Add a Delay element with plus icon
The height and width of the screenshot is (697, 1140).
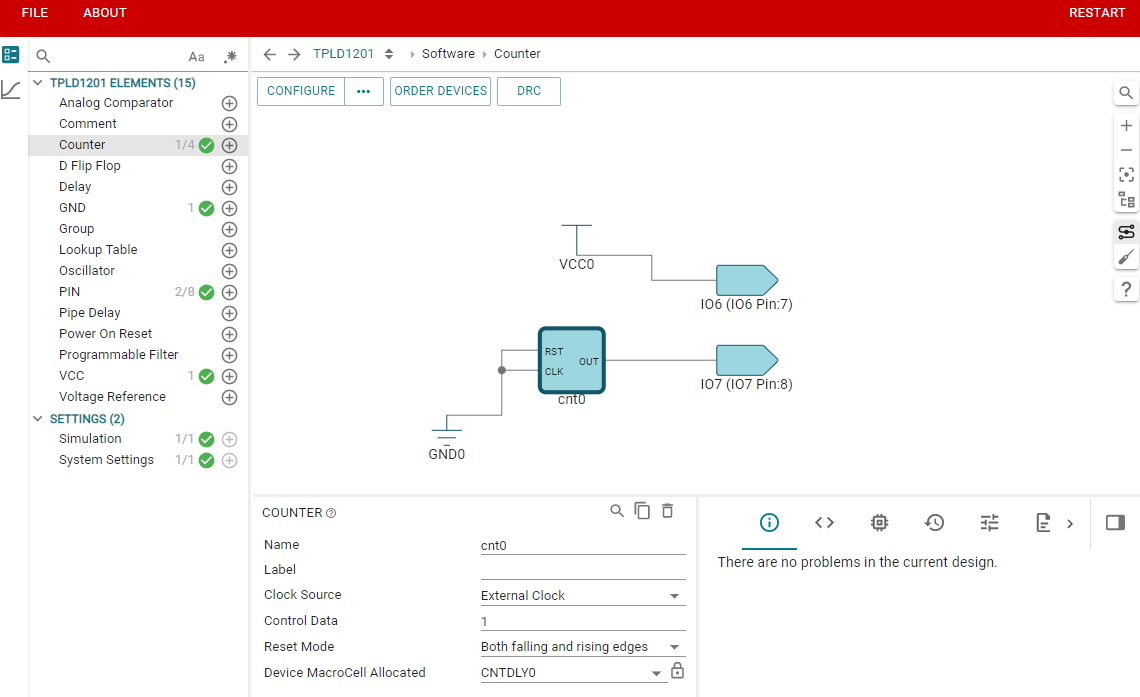click(x=229, y=188)
